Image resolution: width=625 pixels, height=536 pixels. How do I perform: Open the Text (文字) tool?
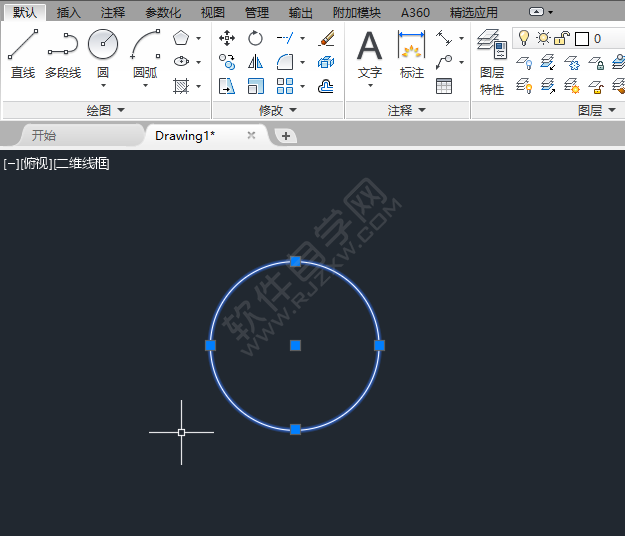(369, 54)
